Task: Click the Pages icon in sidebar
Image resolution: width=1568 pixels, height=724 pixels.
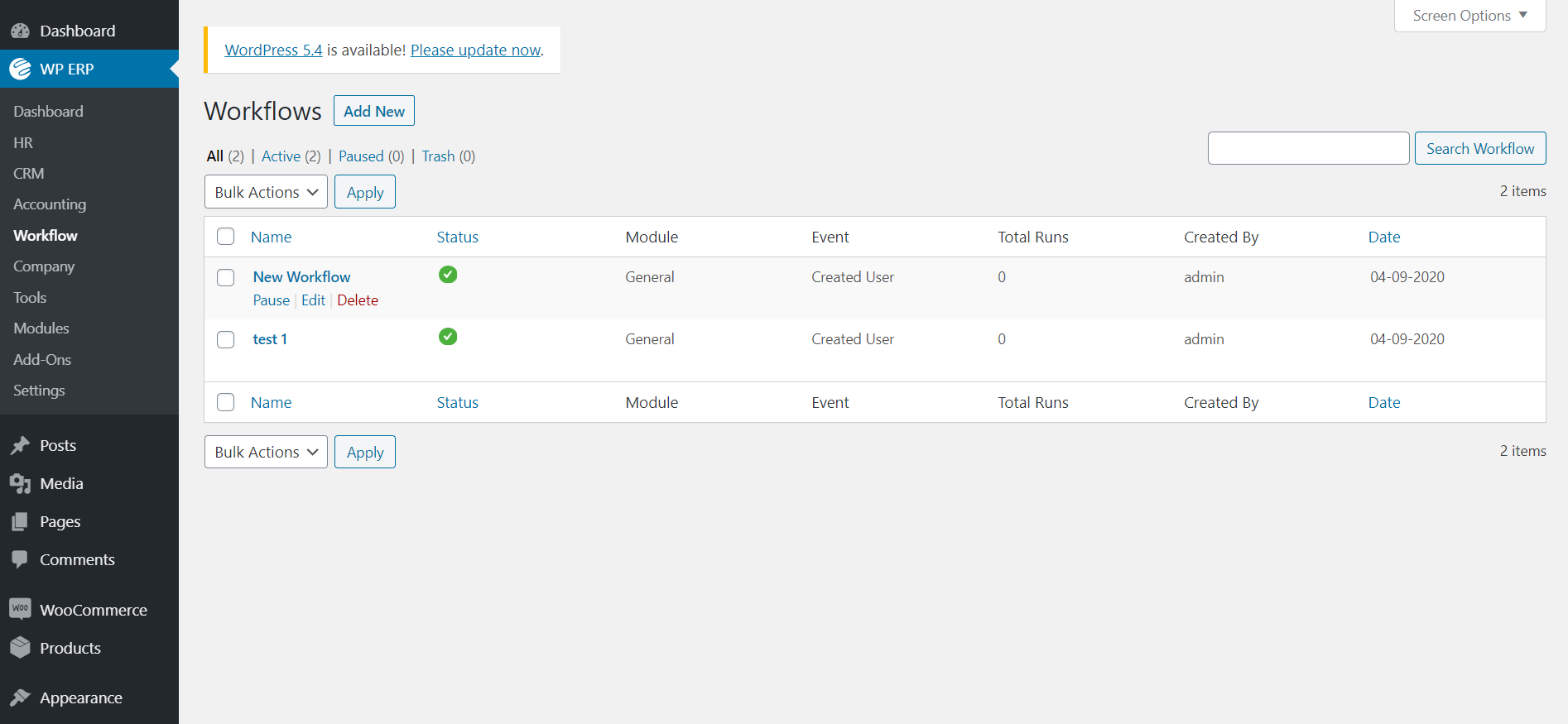Action: (21, 522)
